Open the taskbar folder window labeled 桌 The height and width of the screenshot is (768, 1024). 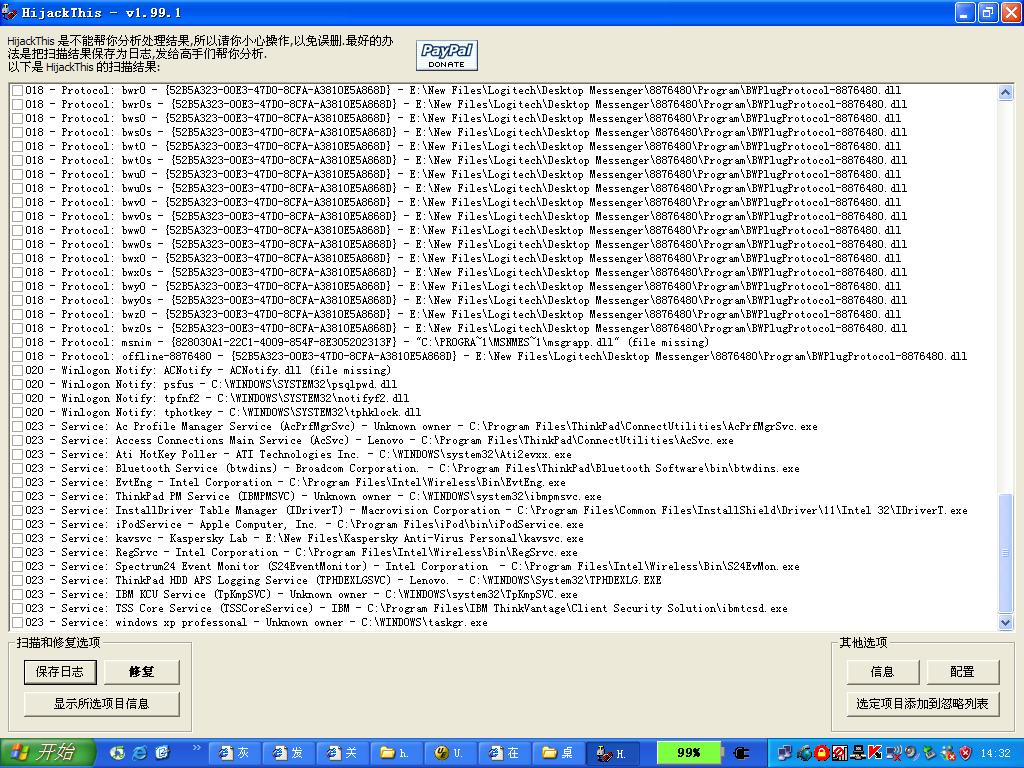coord(558,753)
